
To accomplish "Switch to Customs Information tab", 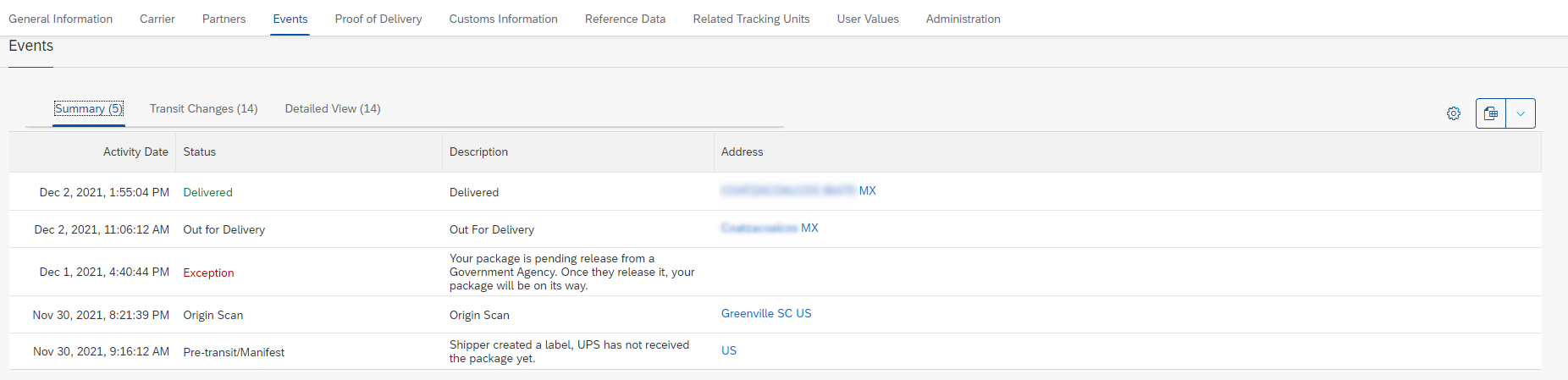I will click(x=503, y=19).
